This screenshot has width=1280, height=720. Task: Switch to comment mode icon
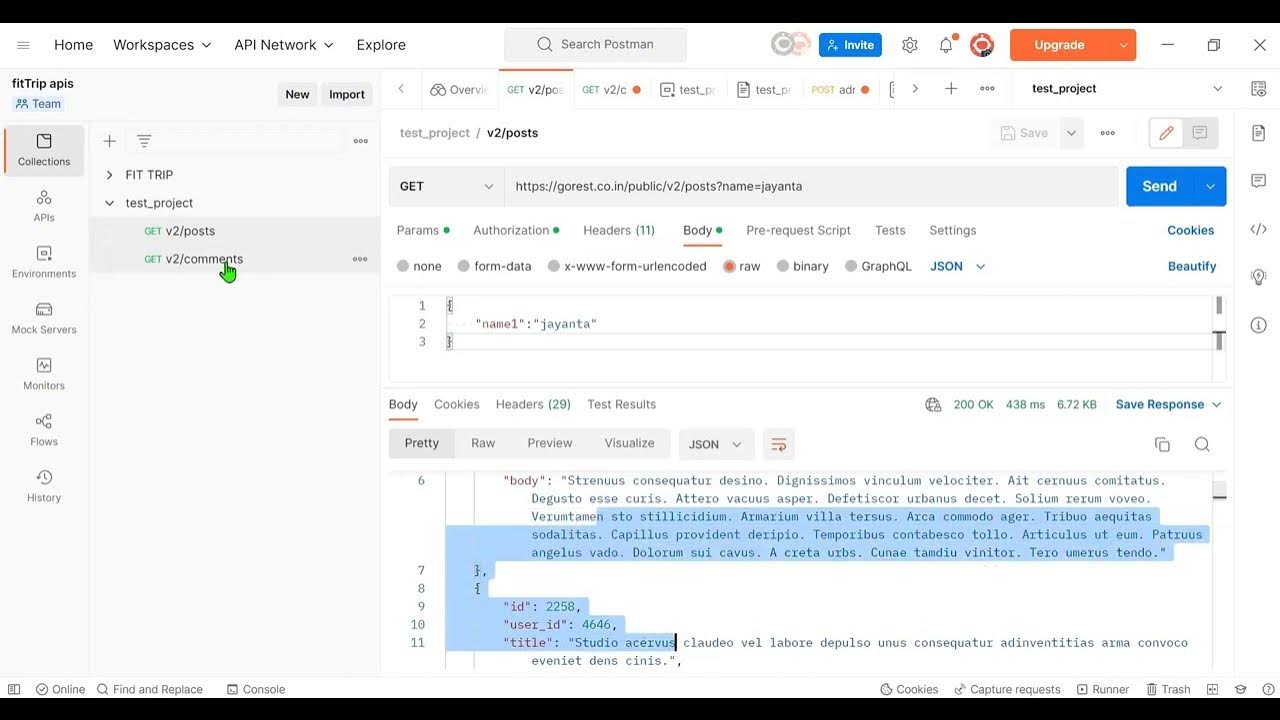click(x=1200, y=133)
